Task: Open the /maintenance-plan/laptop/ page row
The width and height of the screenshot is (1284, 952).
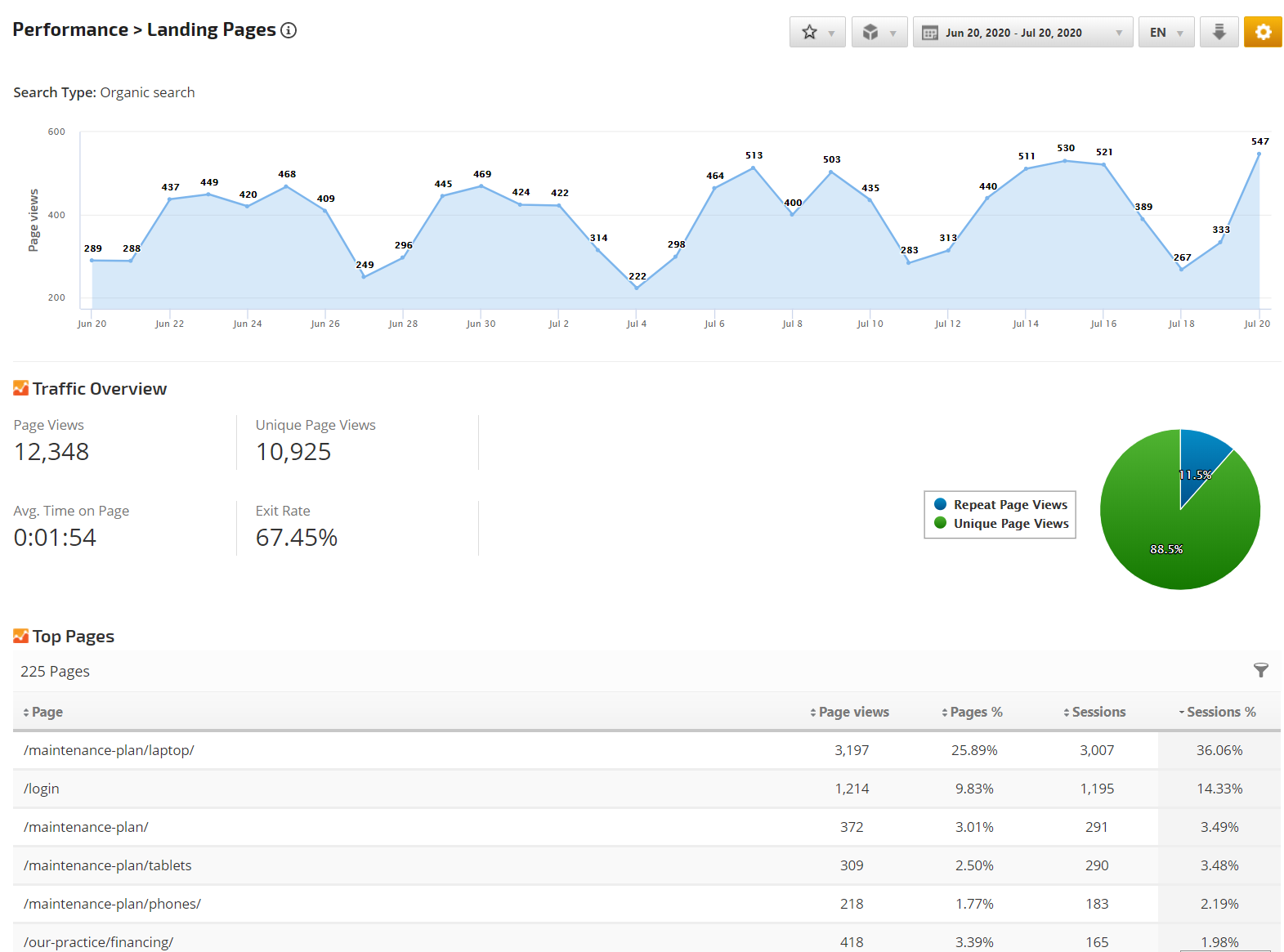Action: coord(109,750)
